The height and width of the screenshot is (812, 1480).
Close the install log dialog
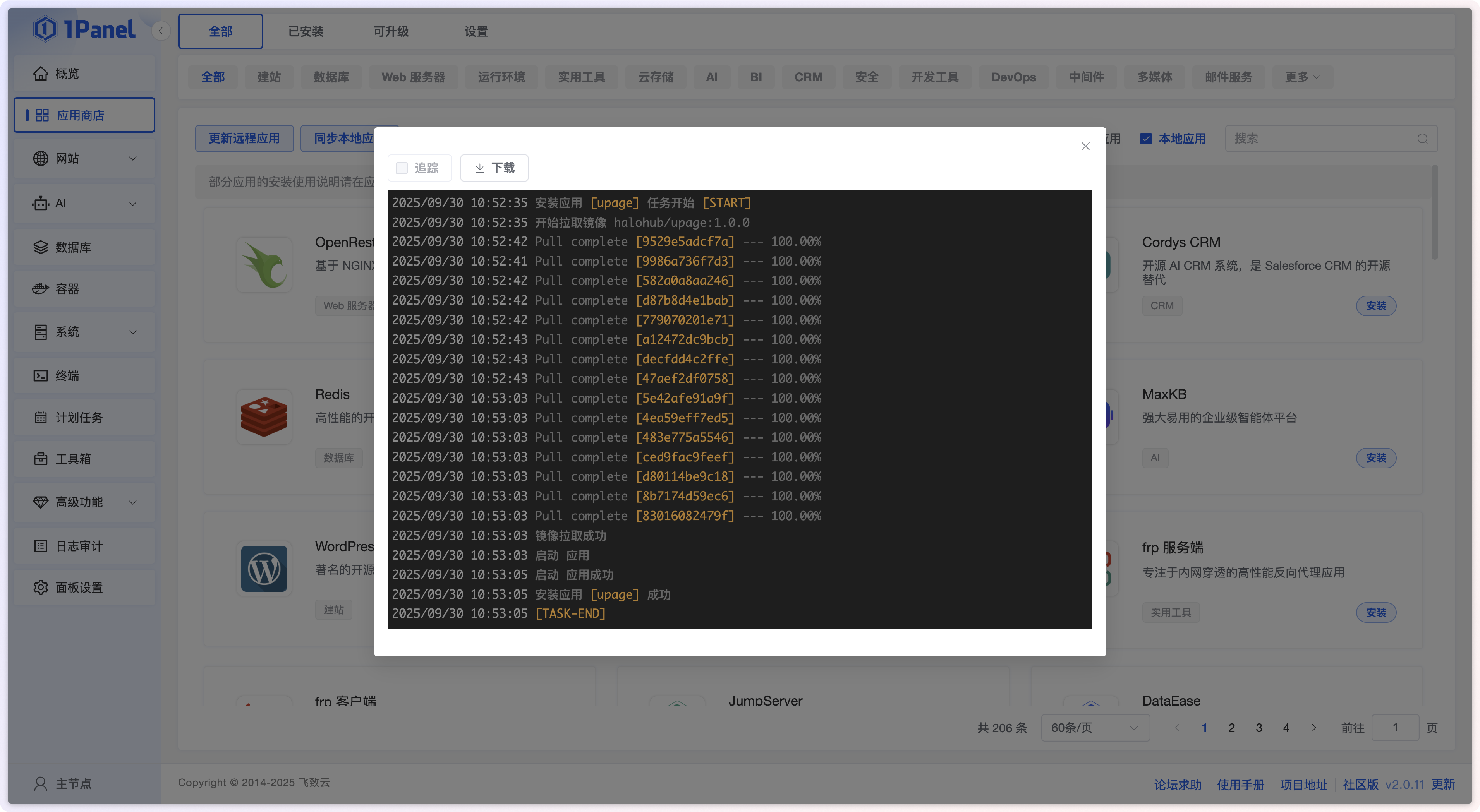1085,146
